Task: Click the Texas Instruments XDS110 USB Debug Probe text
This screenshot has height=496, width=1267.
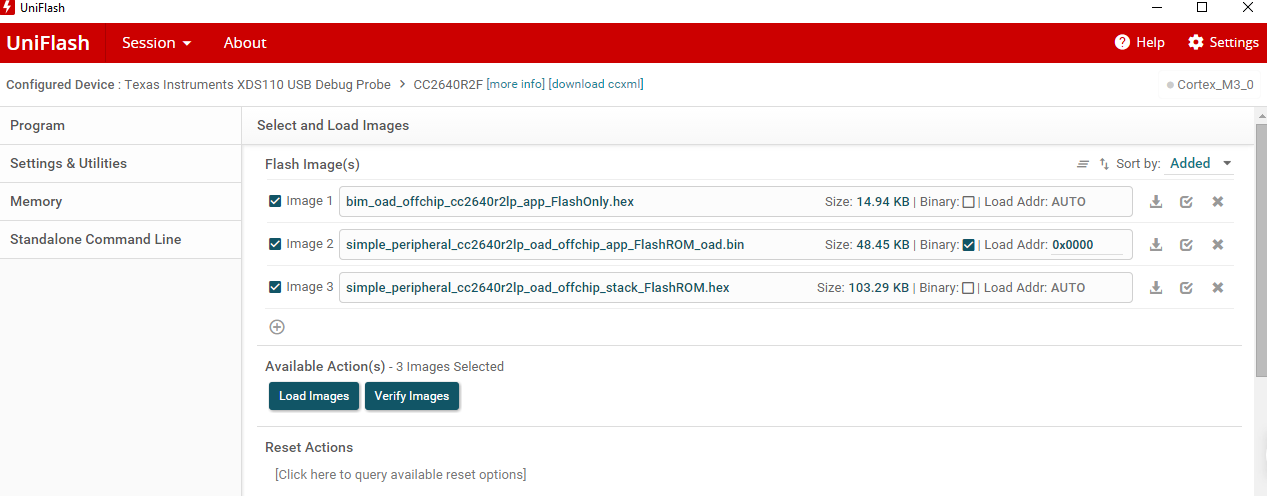Action: [258, 84]
